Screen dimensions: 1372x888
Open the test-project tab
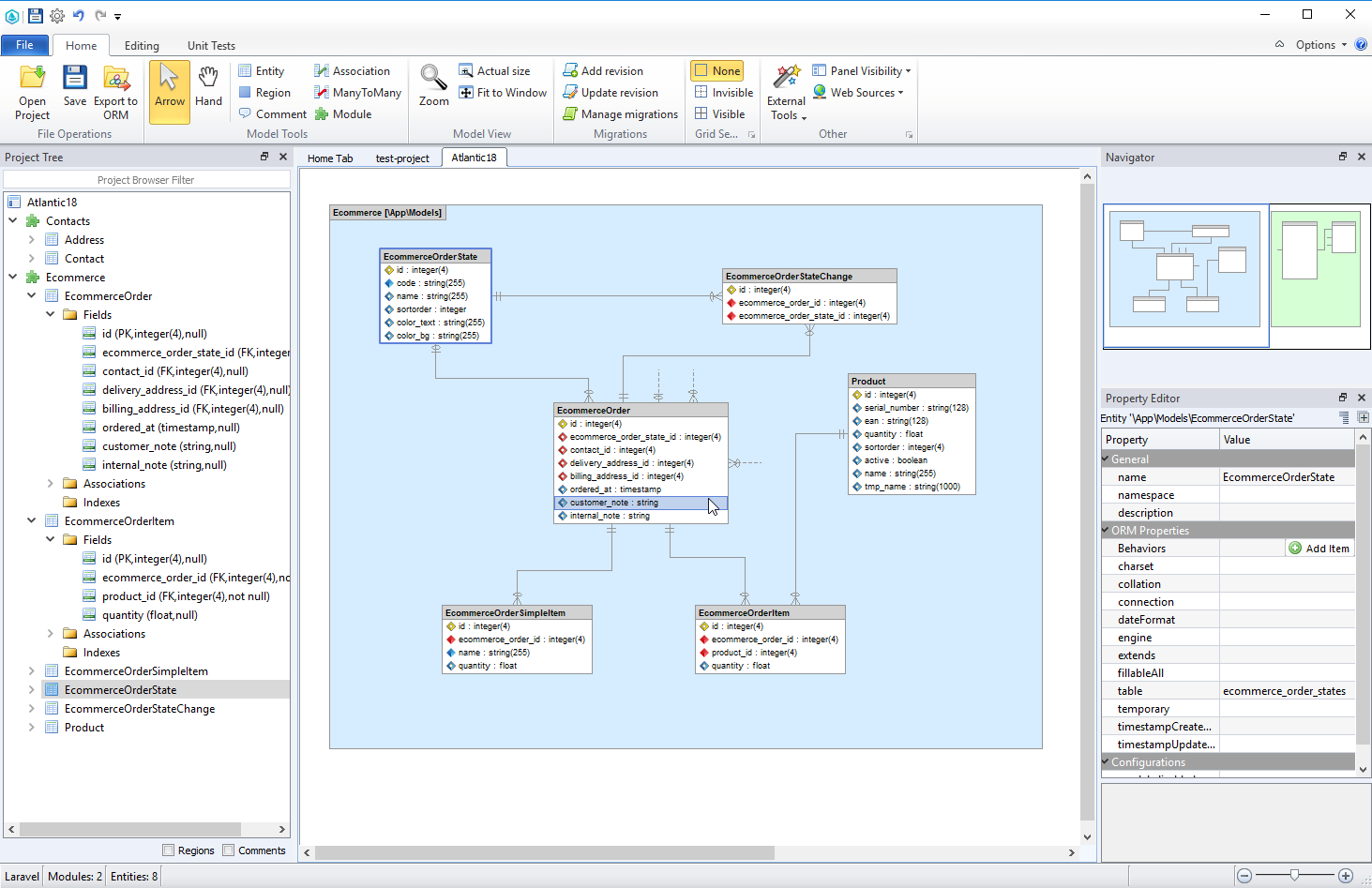click(402, 158)
